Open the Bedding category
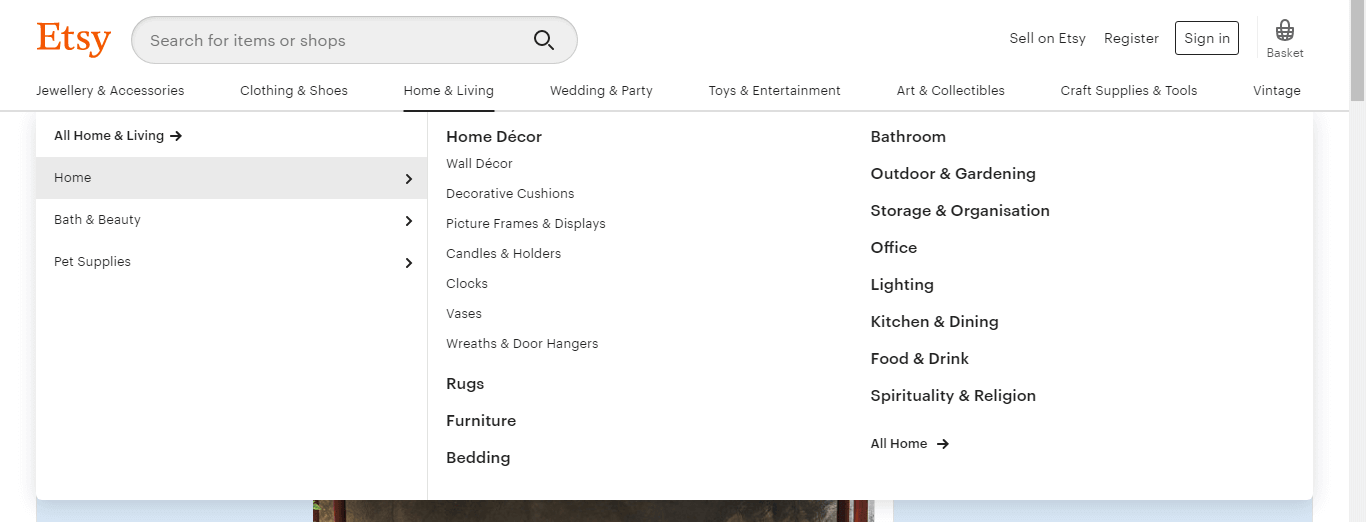 [x=478, y=458]
